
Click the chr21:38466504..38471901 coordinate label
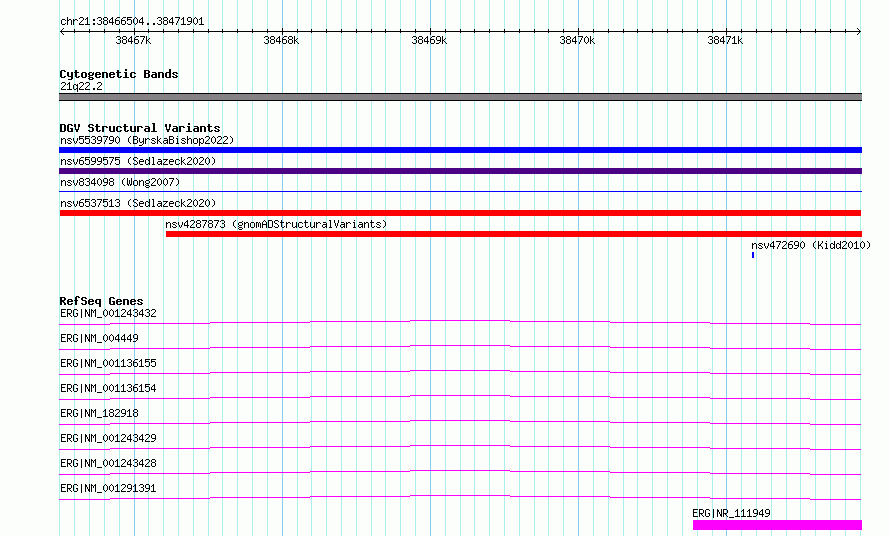pos(132,21)
